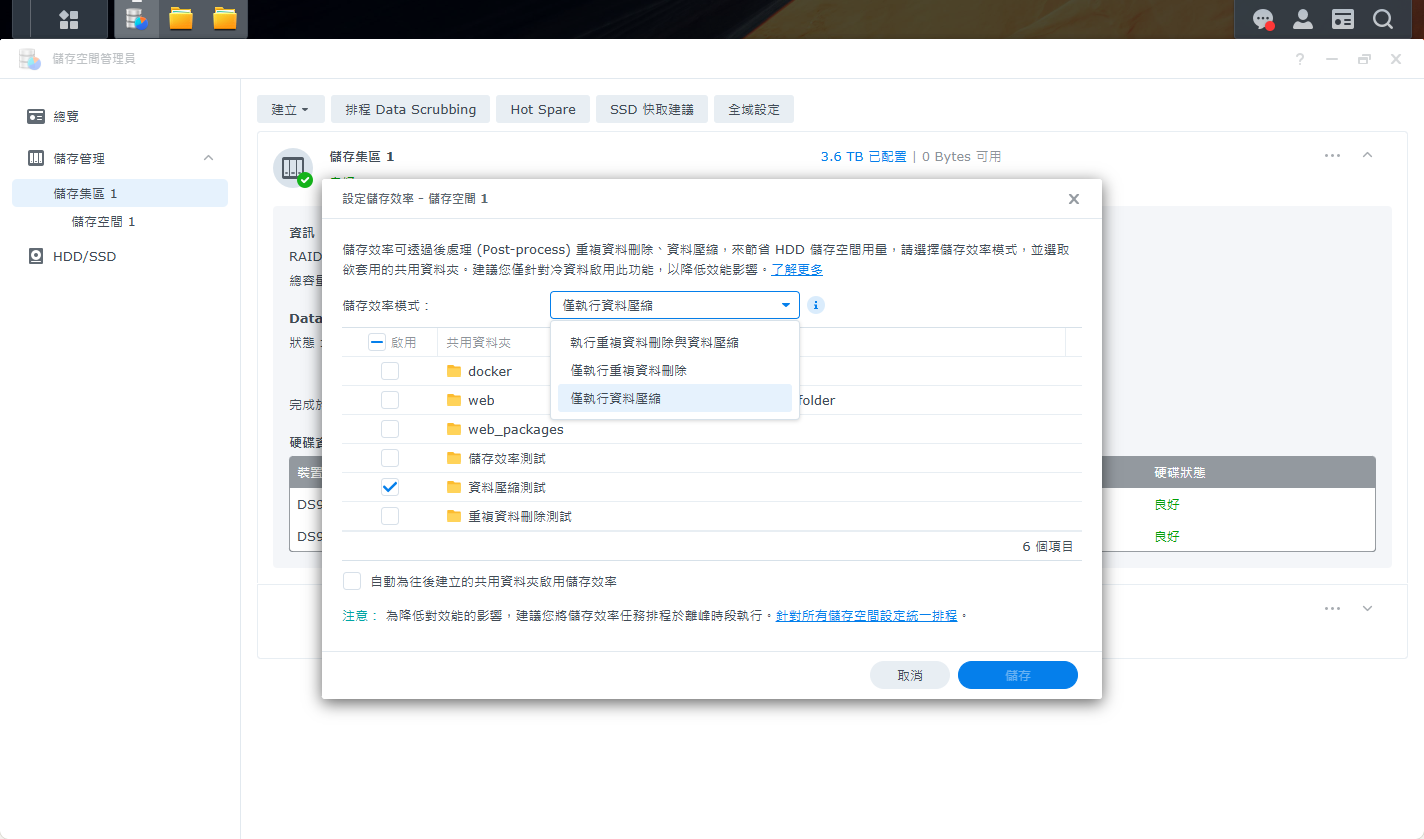Click the SSD 快取建議 button
The width and height of the screenshot is (1424, 839).
tap(652, 109)
